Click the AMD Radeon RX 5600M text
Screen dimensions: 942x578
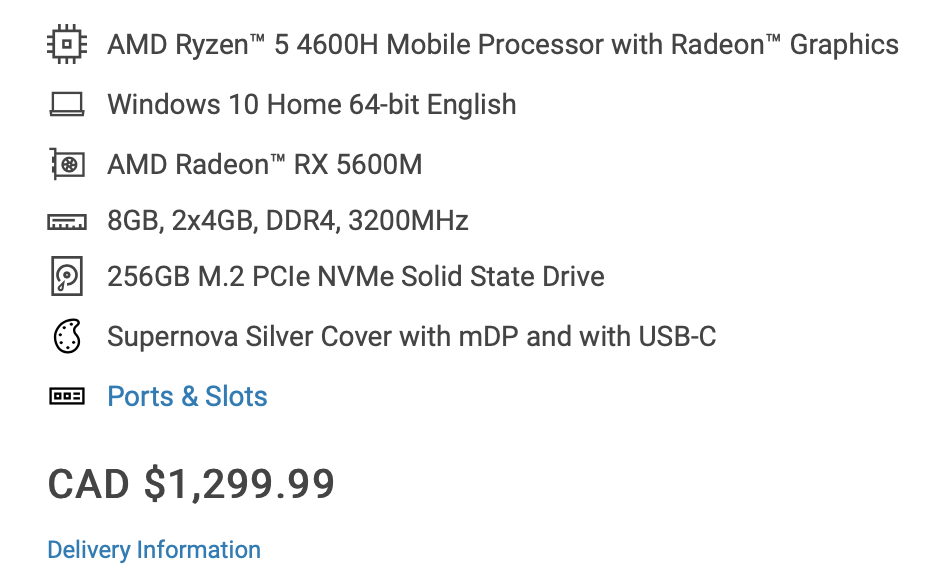(x=265, y=165)
